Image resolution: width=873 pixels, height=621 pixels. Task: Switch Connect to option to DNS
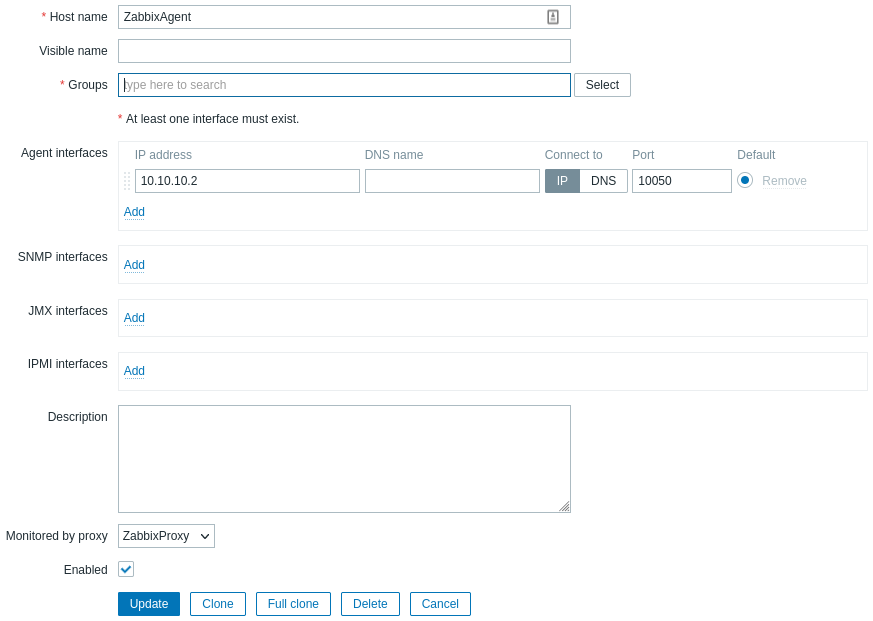click(x=603, y=181)
